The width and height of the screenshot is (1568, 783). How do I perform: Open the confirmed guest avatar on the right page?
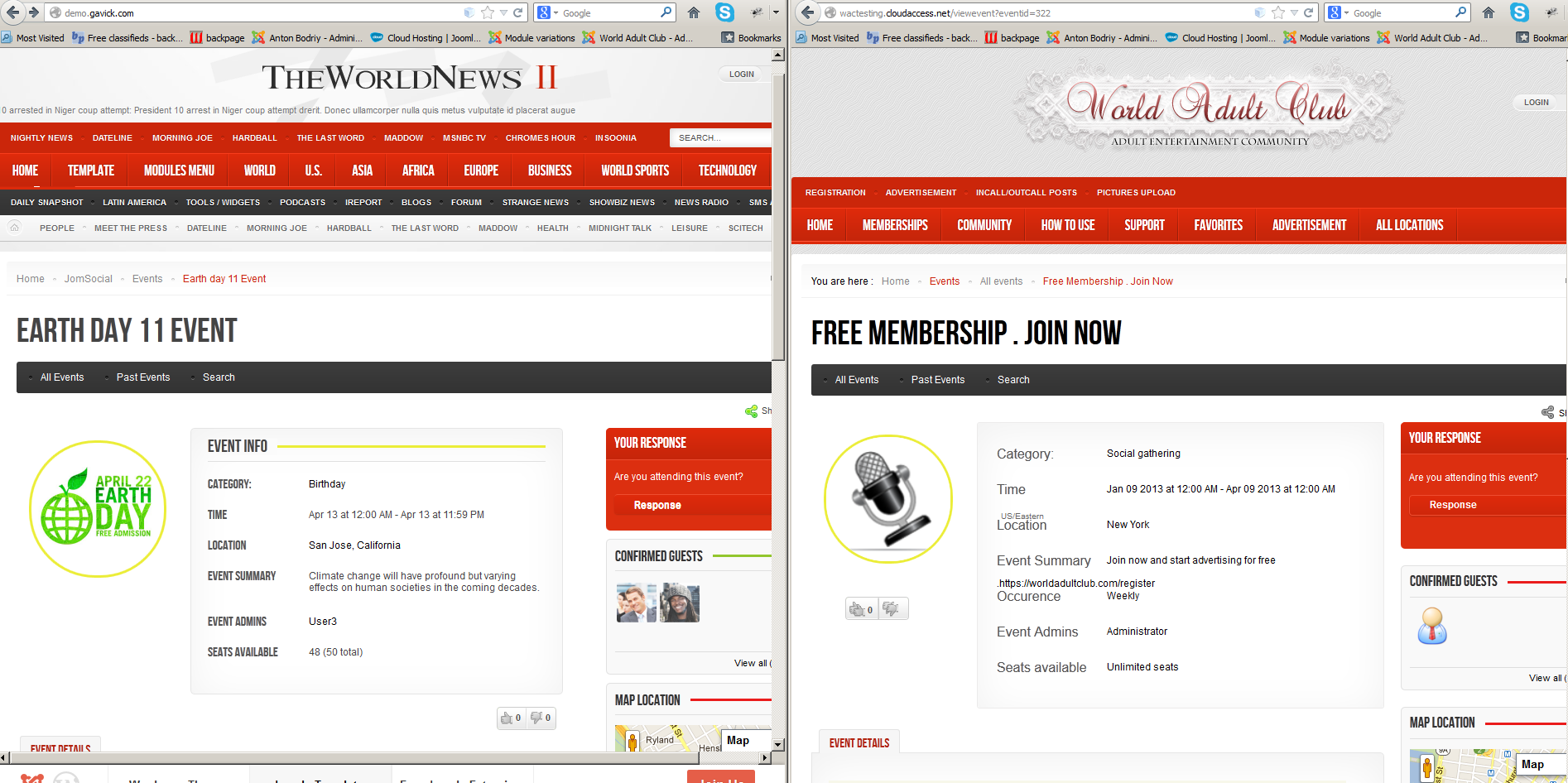1432,625
